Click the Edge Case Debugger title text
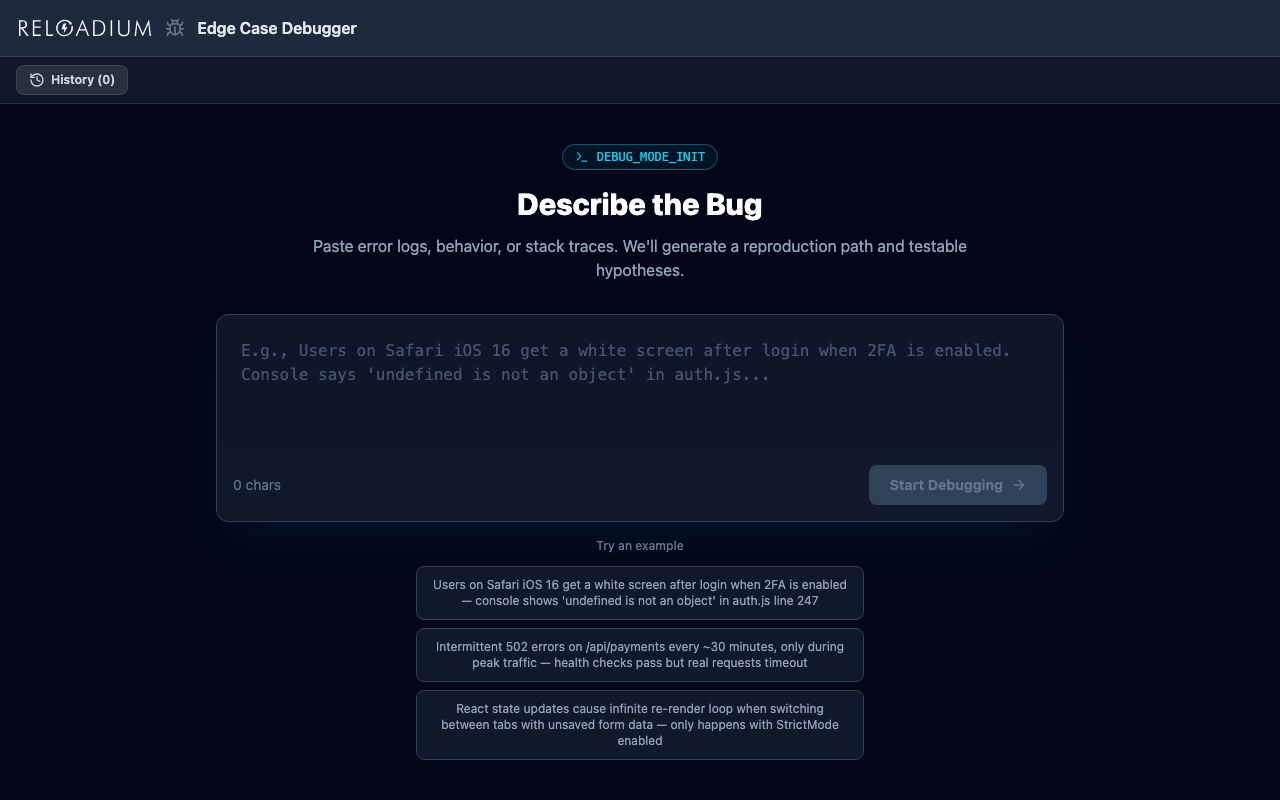This screenshot has width=1280, height=800. (276, 28)
